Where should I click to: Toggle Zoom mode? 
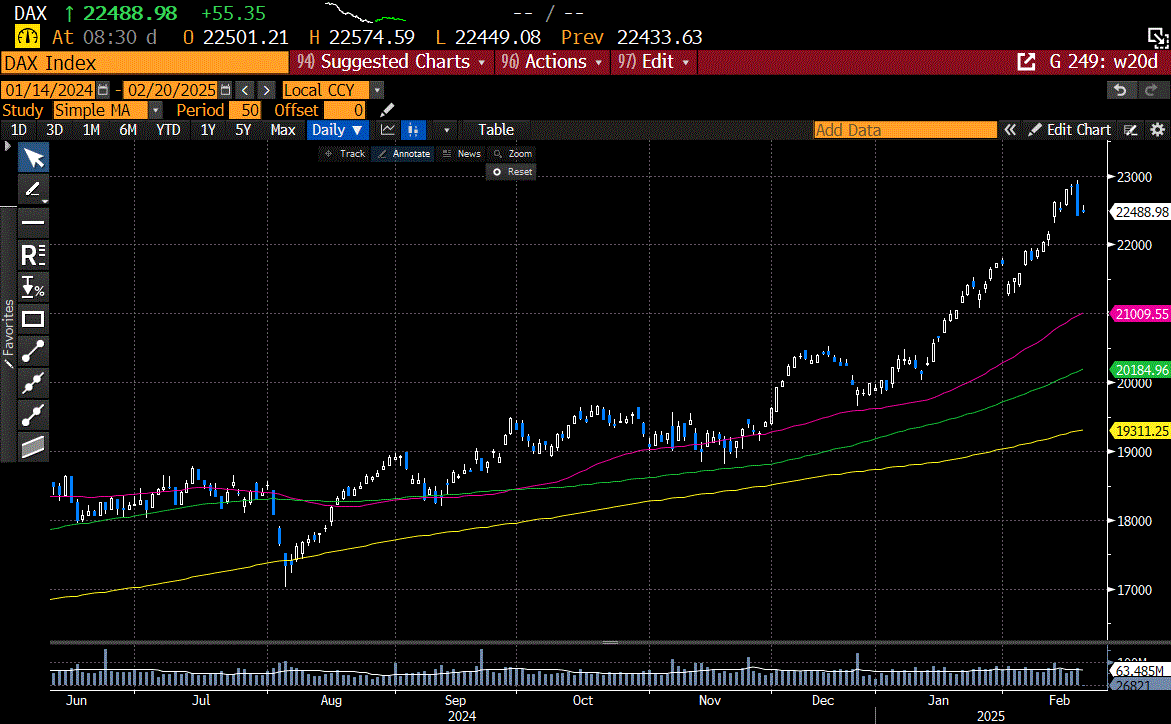[x=512, y=153]
